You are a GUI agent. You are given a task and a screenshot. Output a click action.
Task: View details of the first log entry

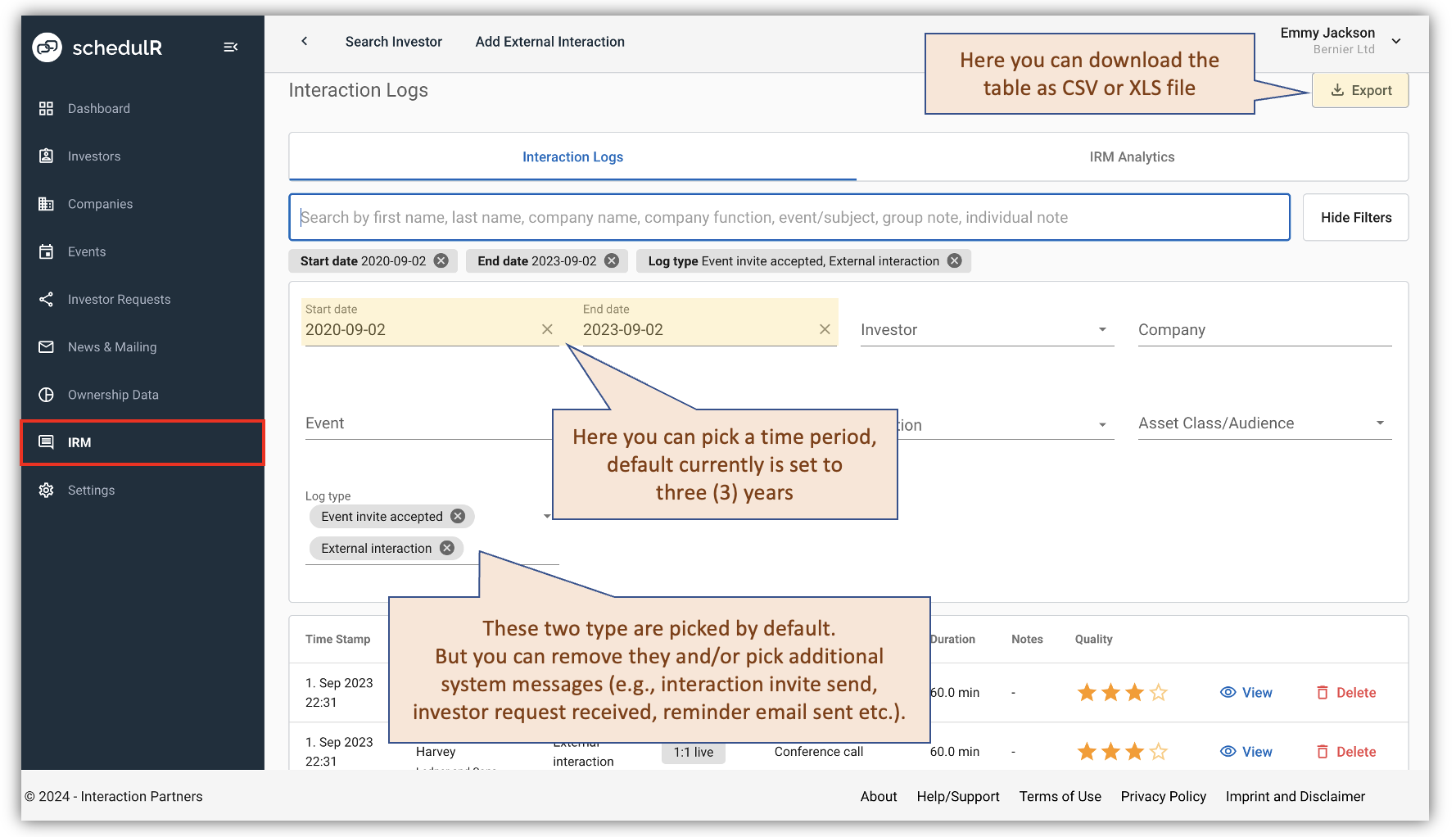coord(1246,692)
